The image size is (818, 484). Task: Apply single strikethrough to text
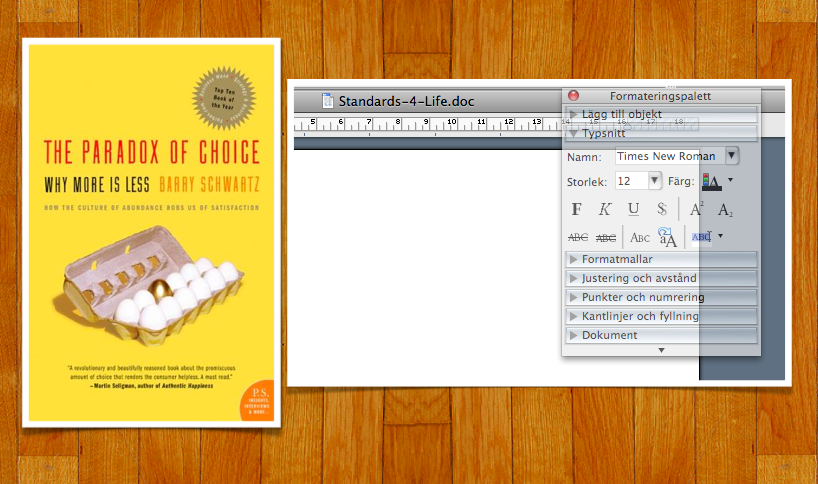(x=577, y=237)
